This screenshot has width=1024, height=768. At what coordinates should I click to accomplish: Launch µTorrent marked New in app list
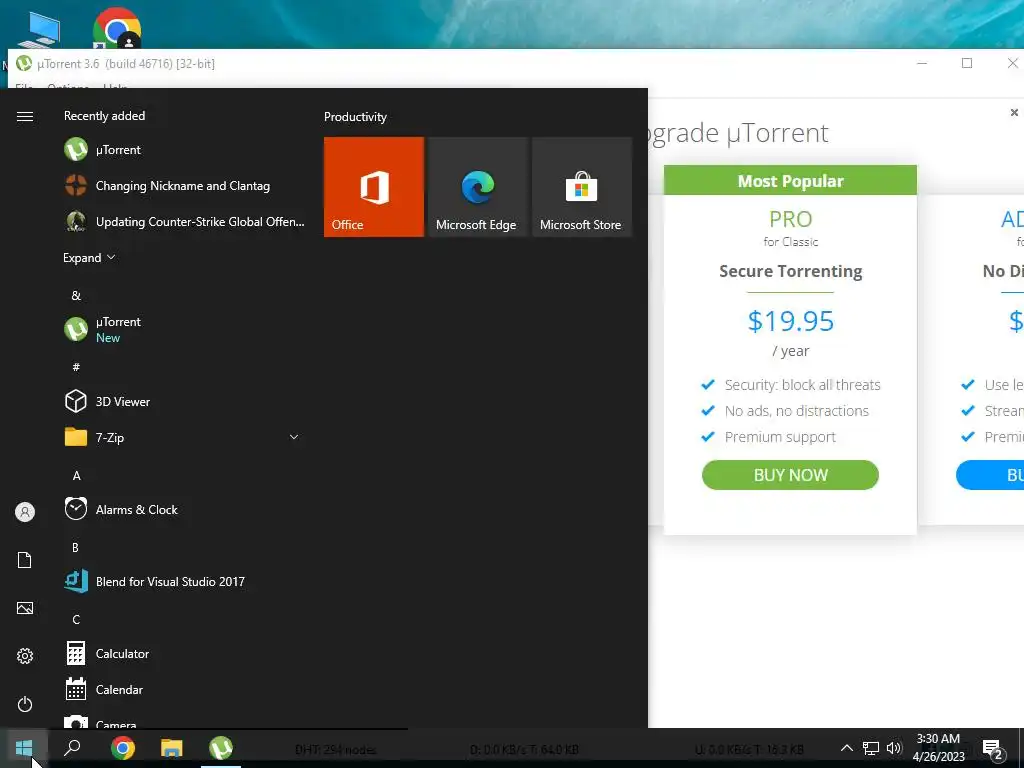point(183,329)
